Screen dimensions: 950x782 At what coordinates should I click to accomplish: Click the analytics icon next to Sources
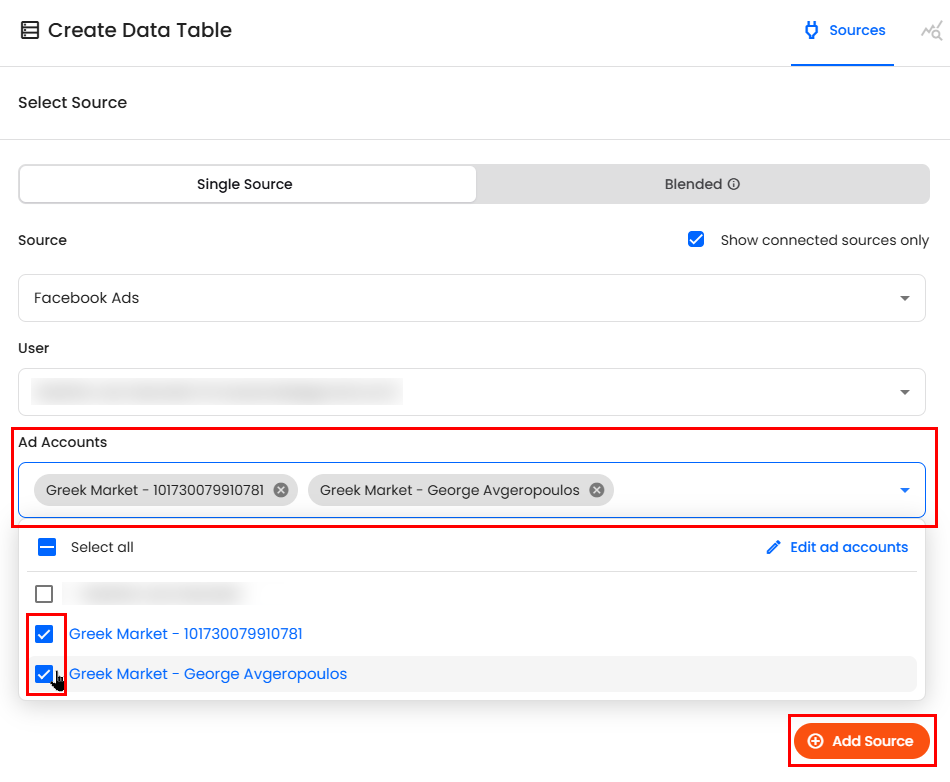[x=931, y=31]
